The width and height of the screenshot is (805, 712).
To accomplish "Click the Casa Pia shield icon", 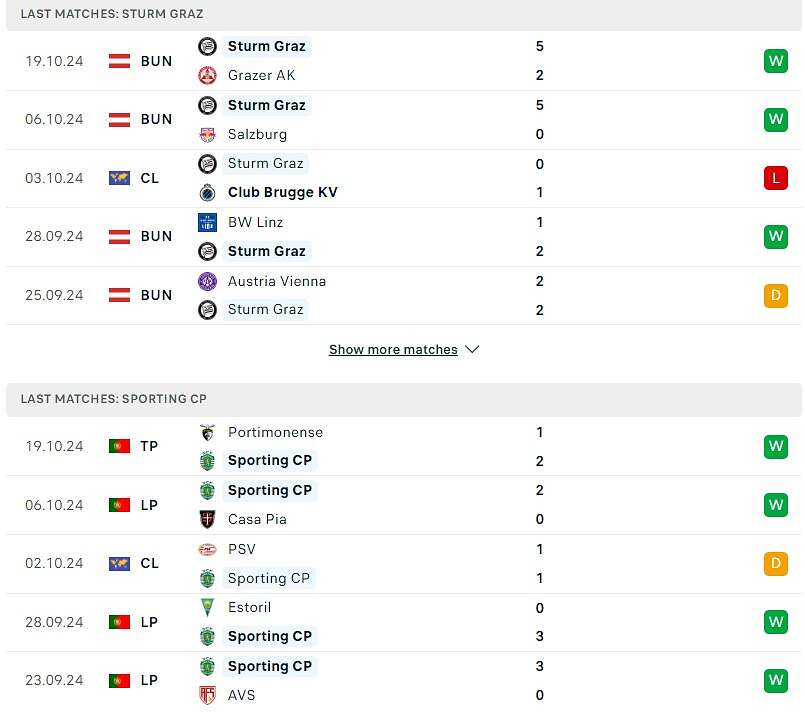I will [x=207, y=519].
